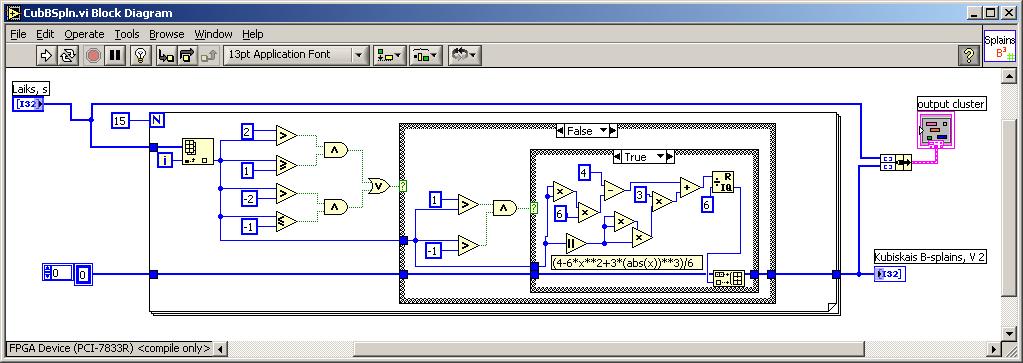
Task: Open the 13pt Application Font dropdown
Action: [296, 55]
